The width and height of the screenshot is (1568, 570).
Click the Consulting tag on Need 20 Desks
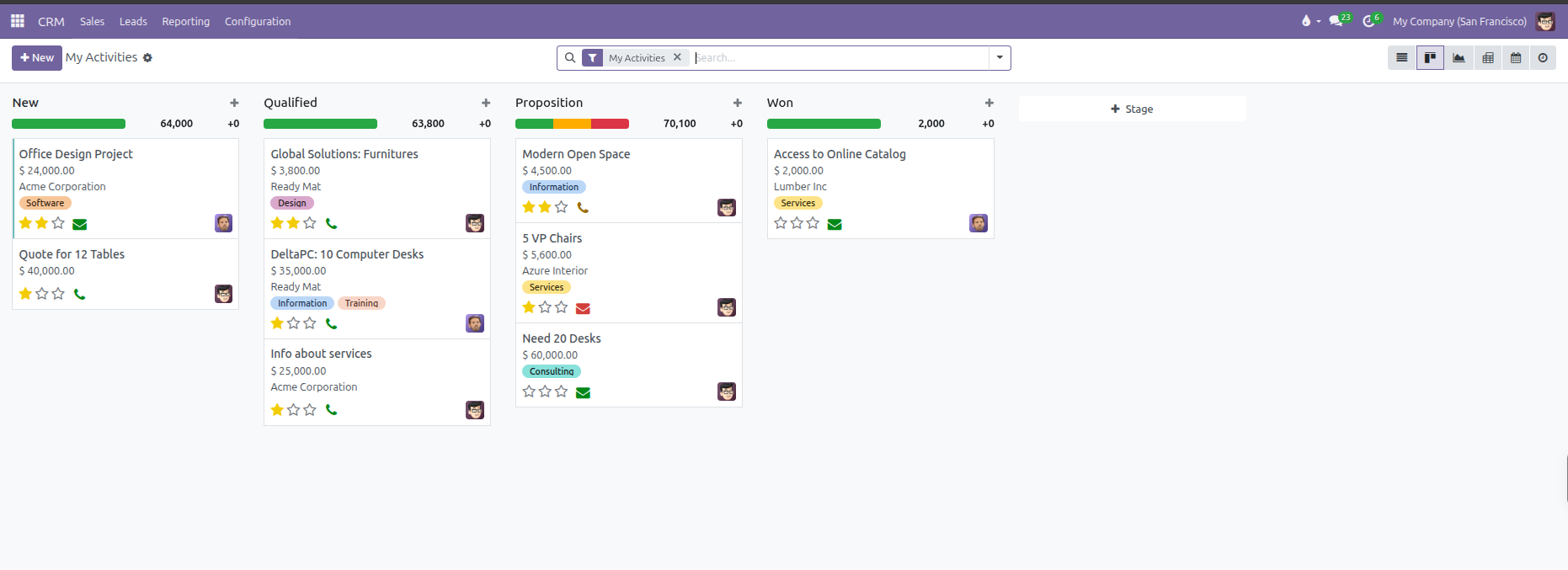pos(552,371)
